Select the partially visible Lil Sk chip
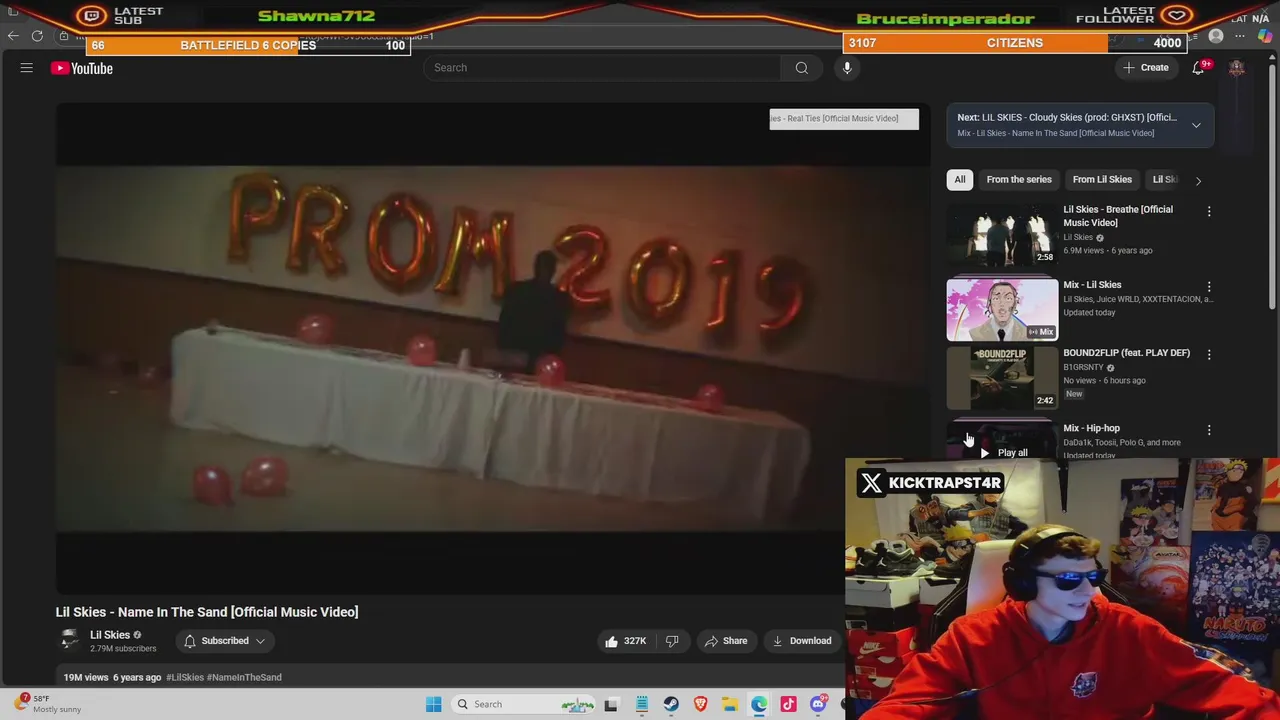The height and width of the screenshot is (720, 1280). [1165, 180]
